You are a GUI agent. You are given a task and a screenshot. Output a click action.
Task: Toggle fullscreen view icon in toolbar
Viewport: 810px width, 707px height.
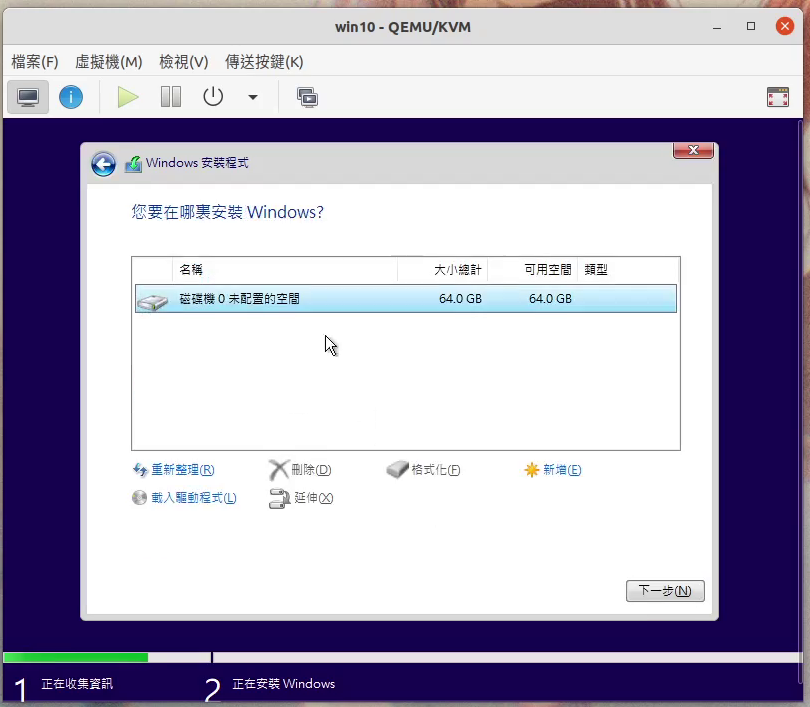[777, 97]
